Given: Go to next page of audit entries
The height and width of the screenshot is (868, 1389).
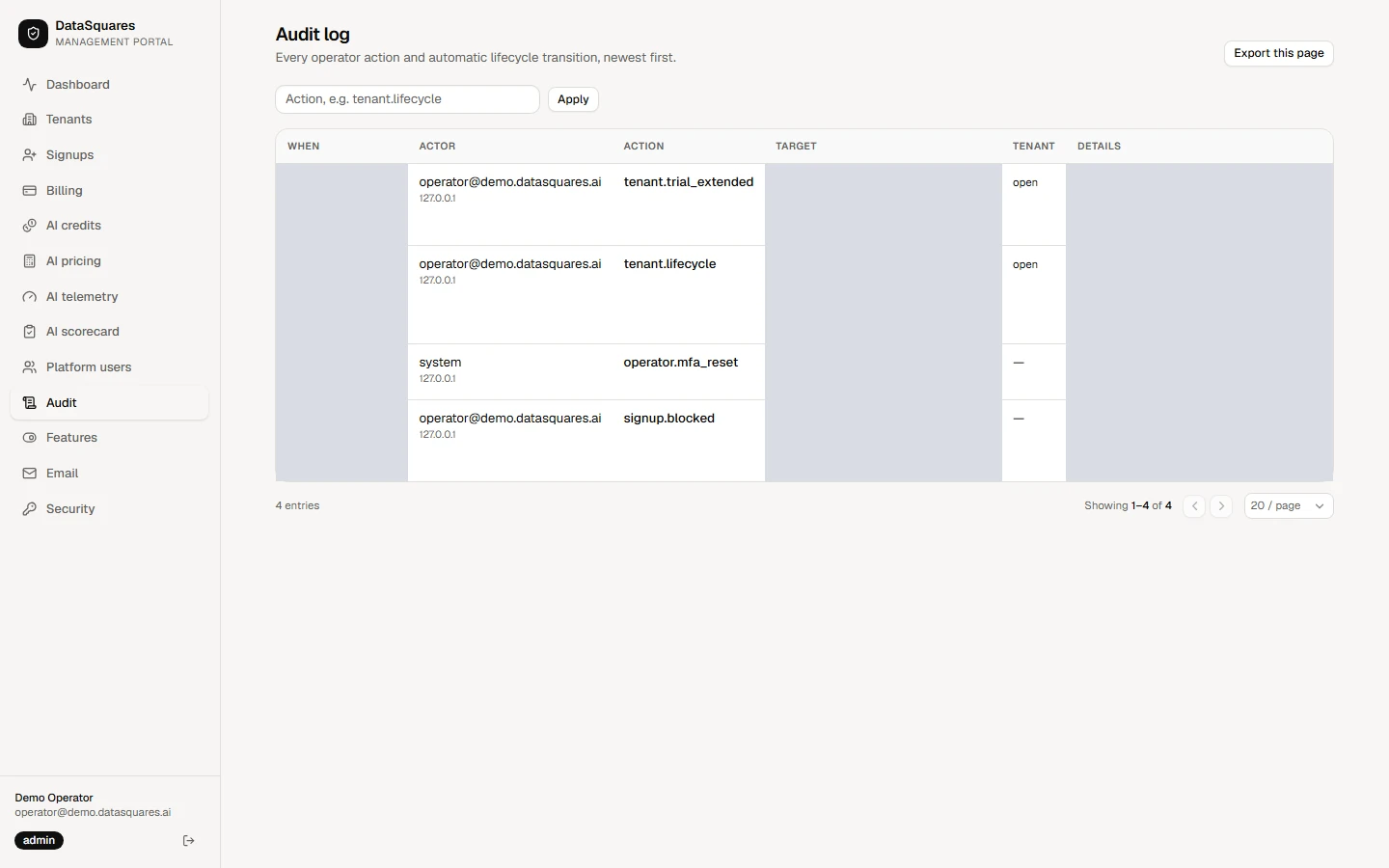Looking at the screenshot, I should click(1221, 506).
